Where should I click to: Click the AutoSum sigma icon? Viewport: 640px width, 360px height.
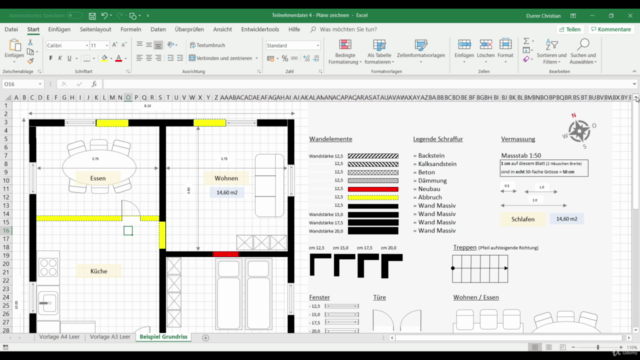coord(527,41)
